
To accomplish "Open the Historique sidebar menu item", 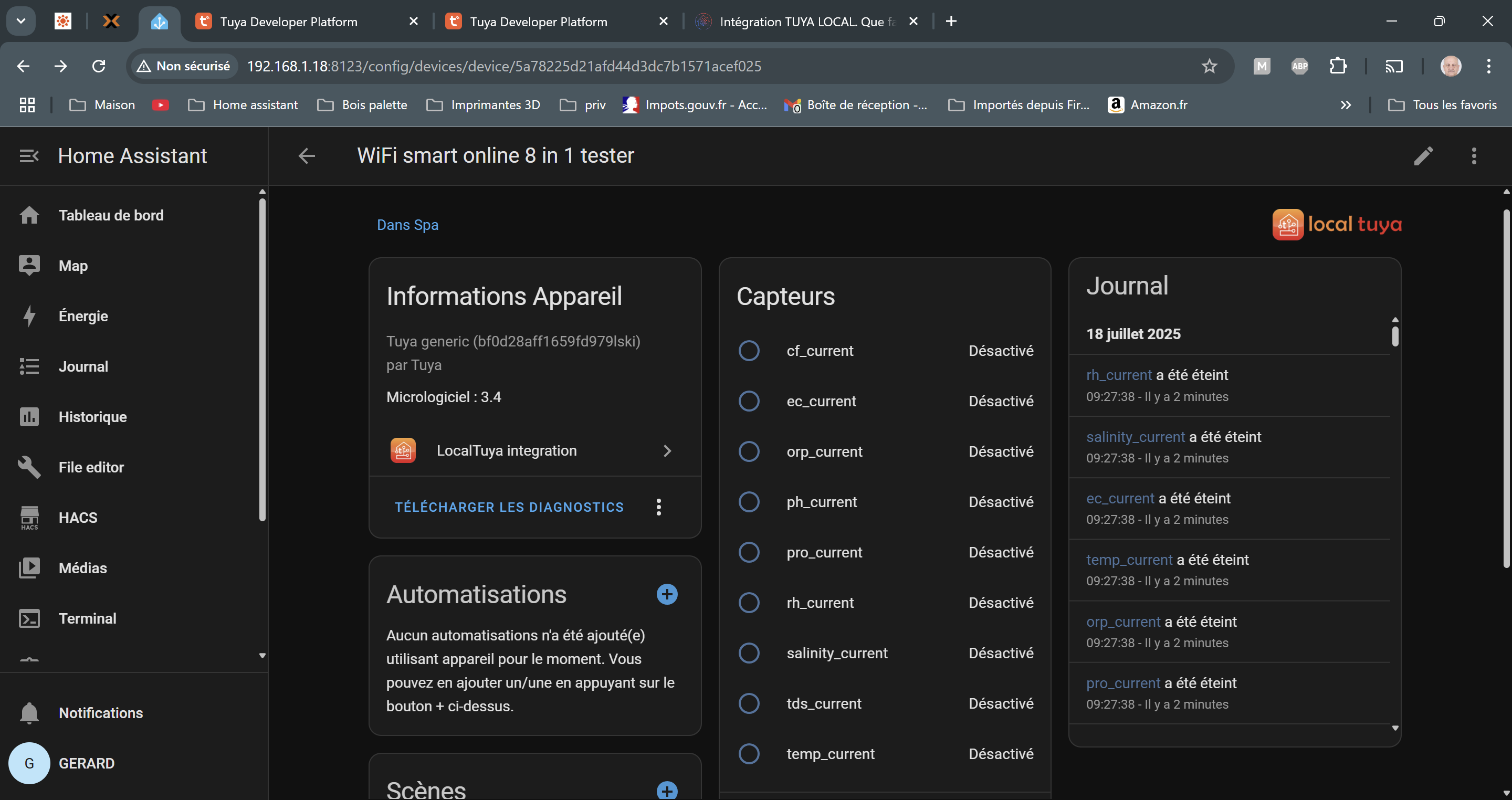I will [x=92, y=417].
